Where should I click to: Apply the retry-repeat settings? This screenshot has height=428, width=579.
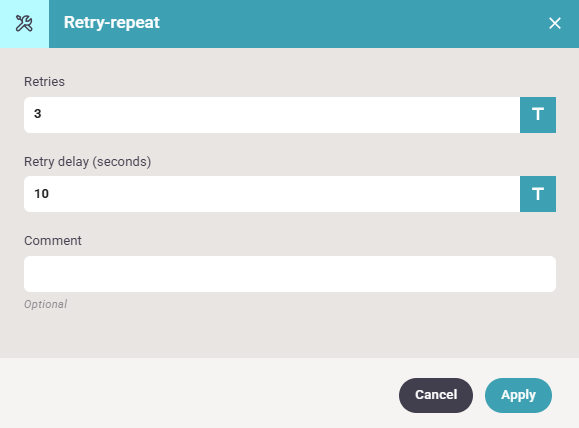518,395
